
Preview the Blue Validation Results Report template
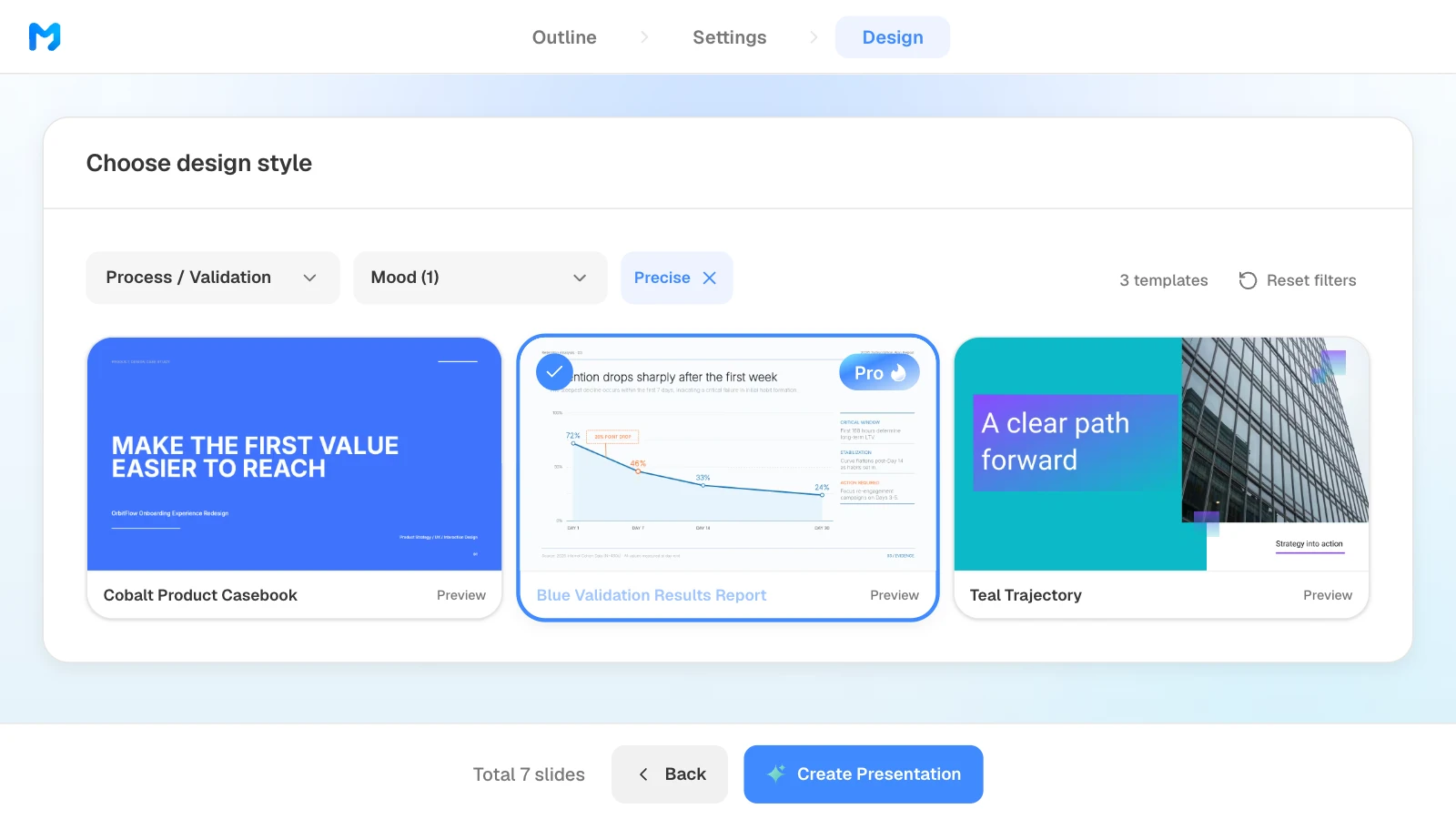point(895,595)
